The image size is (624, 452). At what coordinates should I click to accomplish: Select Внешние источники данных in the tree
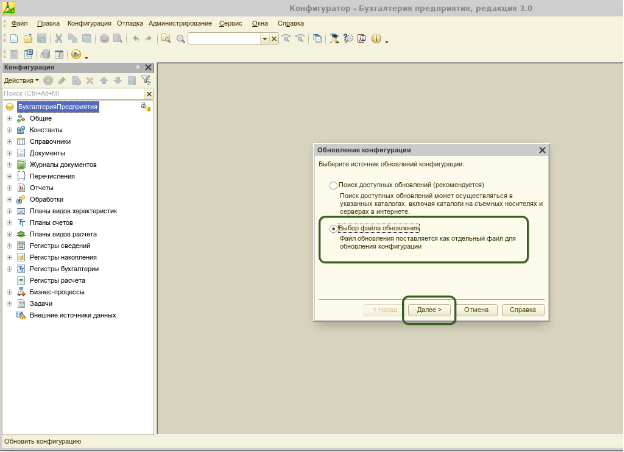pyautogui.click(x=73, y=316)
